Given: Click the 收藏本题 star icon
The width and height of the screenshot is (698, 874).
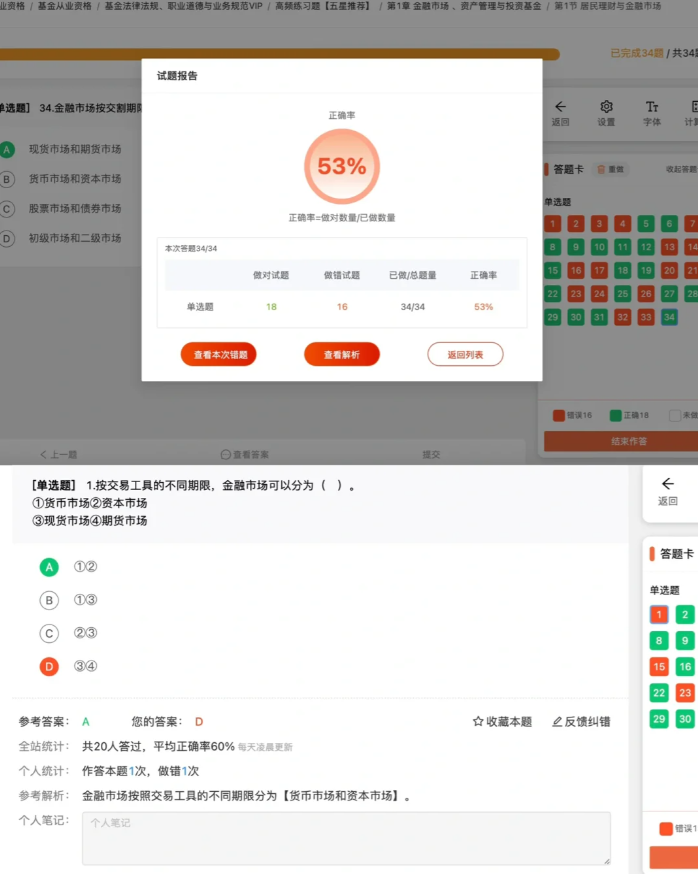Looking at the screenshot, I should (x=478, y=722).
